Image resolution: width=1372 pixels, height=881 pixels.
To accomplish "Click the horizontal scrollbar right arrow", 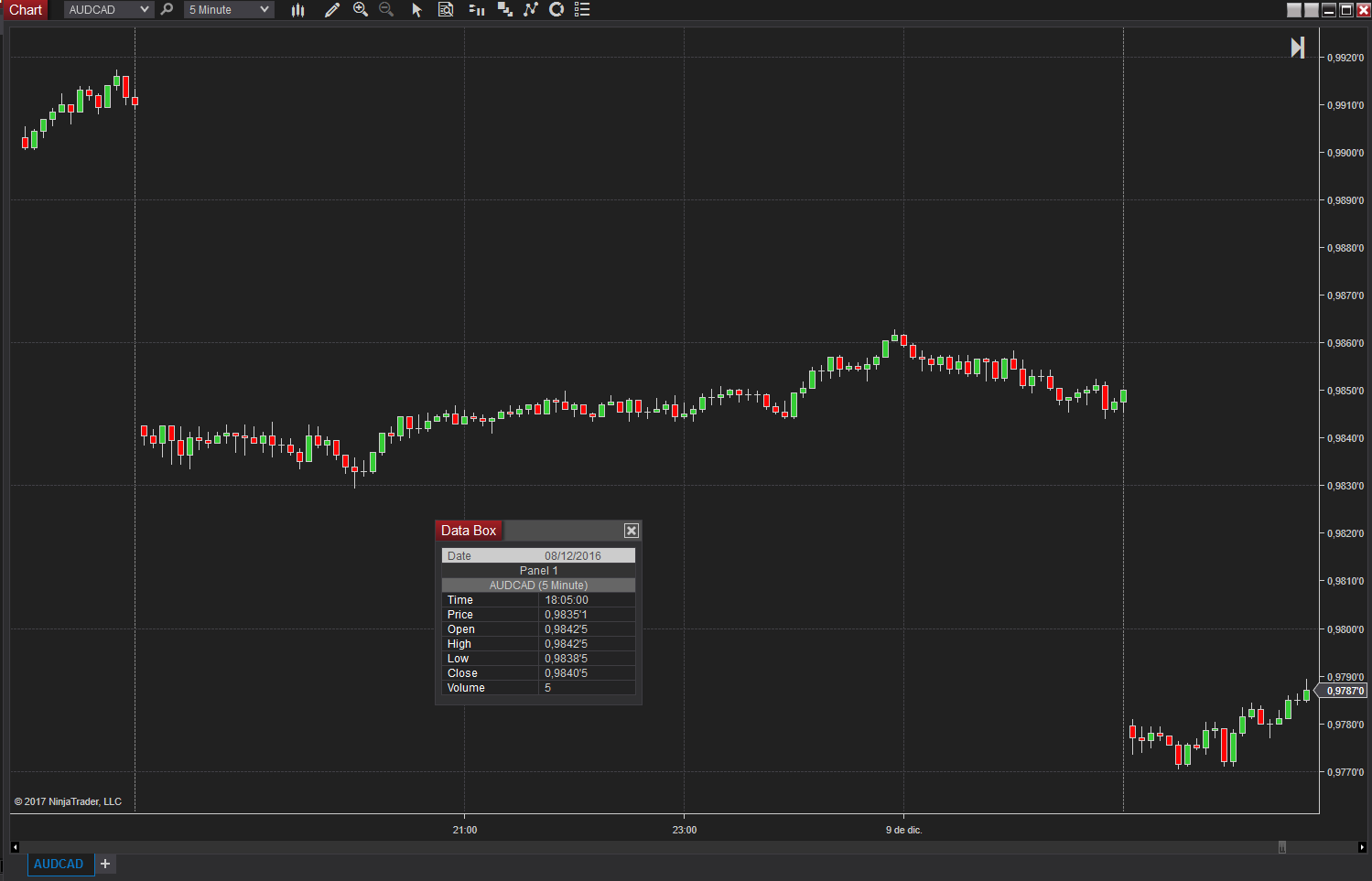I will (x=1363, y=847).
